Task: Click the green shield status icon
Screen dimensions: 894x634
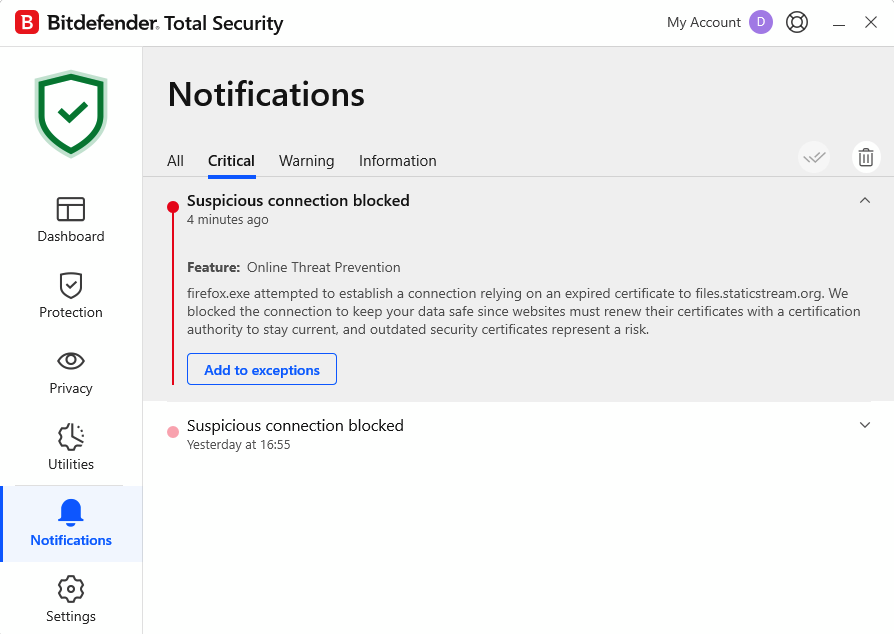Action: (x=71, y=113)
